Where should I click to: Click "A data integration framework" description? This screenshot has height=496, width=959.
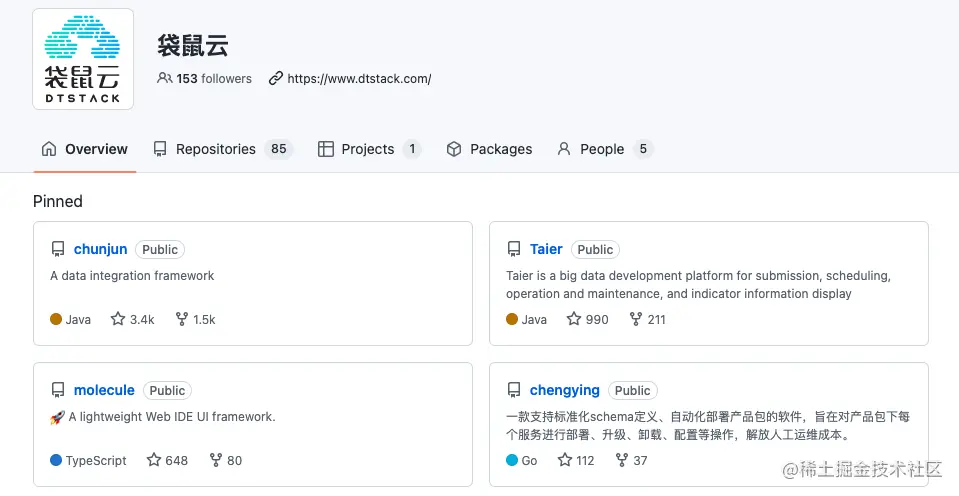point(132,276)
